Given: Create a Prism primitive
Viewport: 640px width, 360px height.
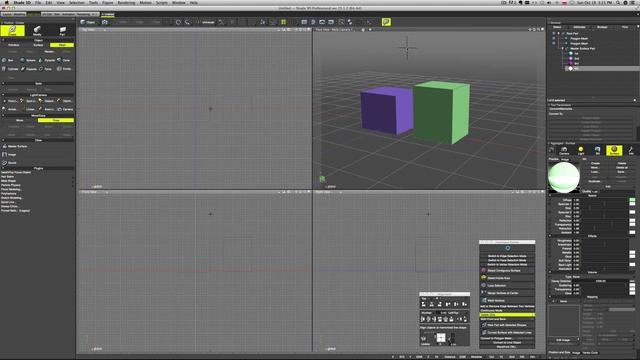Looking at the screenshot, I should tap(65, 69).
